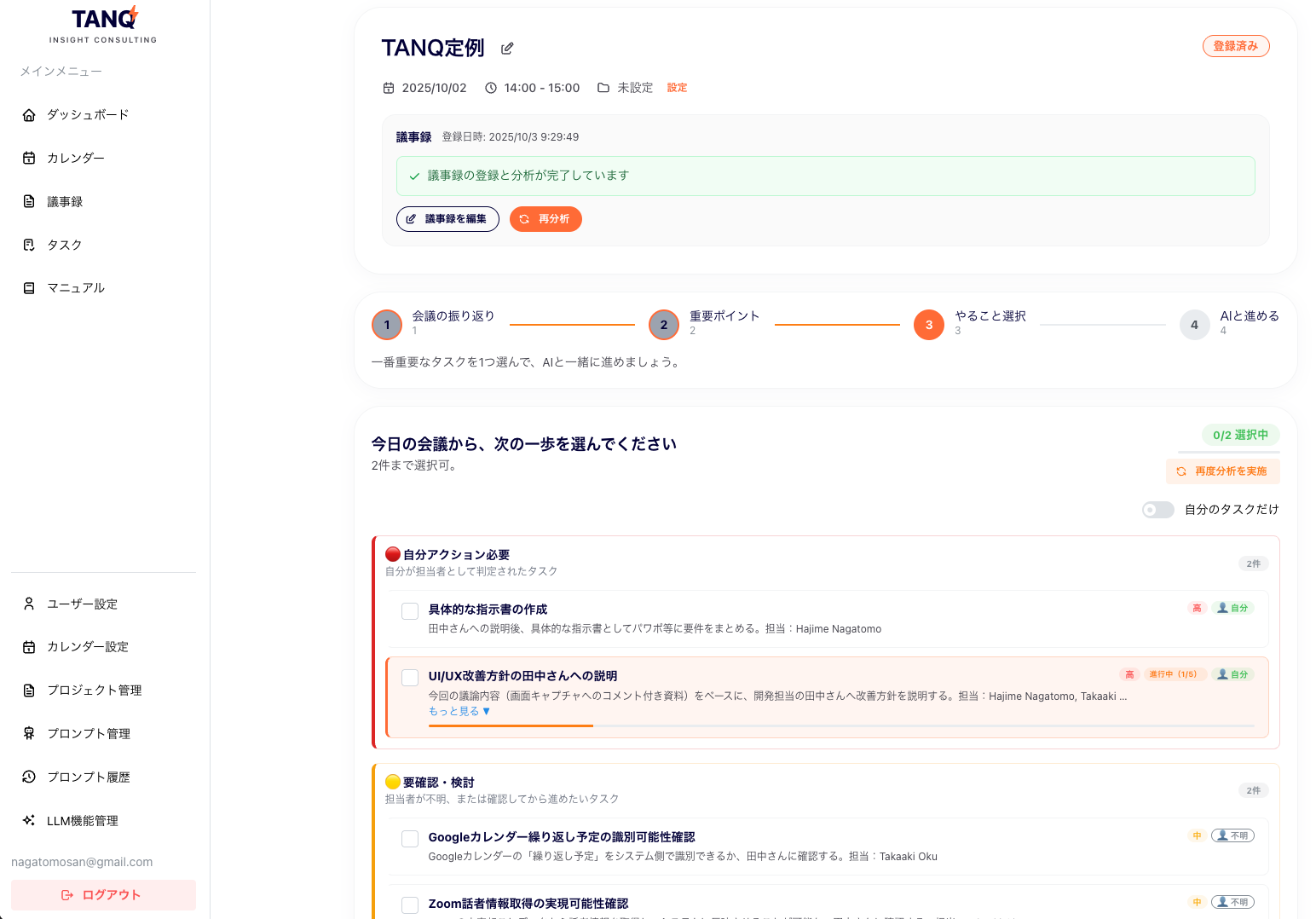Check the UI/UX改善方針の田中さんへの説明 task
Image resolution: width=1316 pixels, height=919 pixels.
coord(410,678)
